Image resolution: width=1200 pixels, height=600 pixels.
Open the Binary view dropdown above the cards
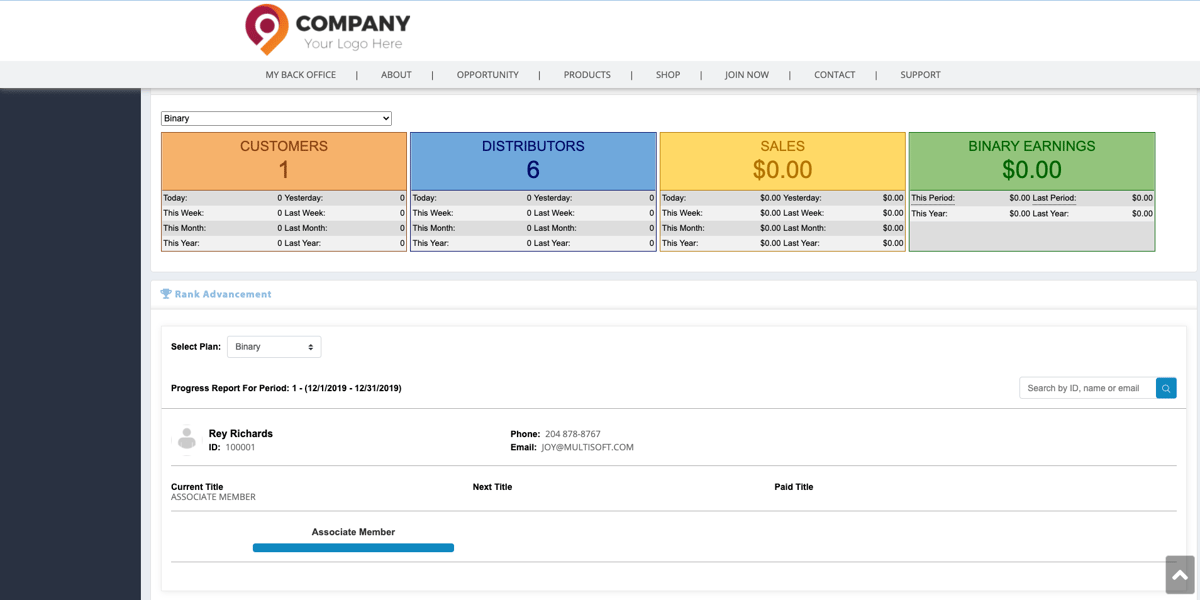(x=278, y=117)
